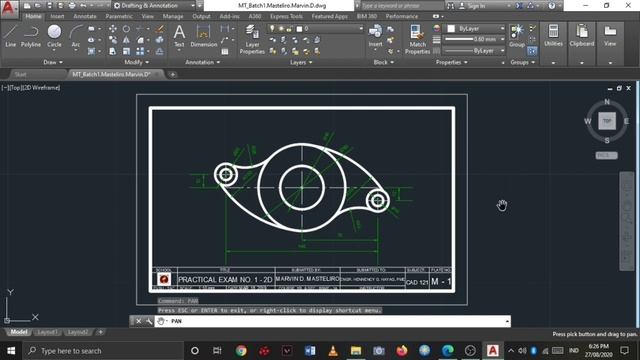Viewport: 640px width, 360px height.
Task: Expand the Block panel
Action: point(383,62)
